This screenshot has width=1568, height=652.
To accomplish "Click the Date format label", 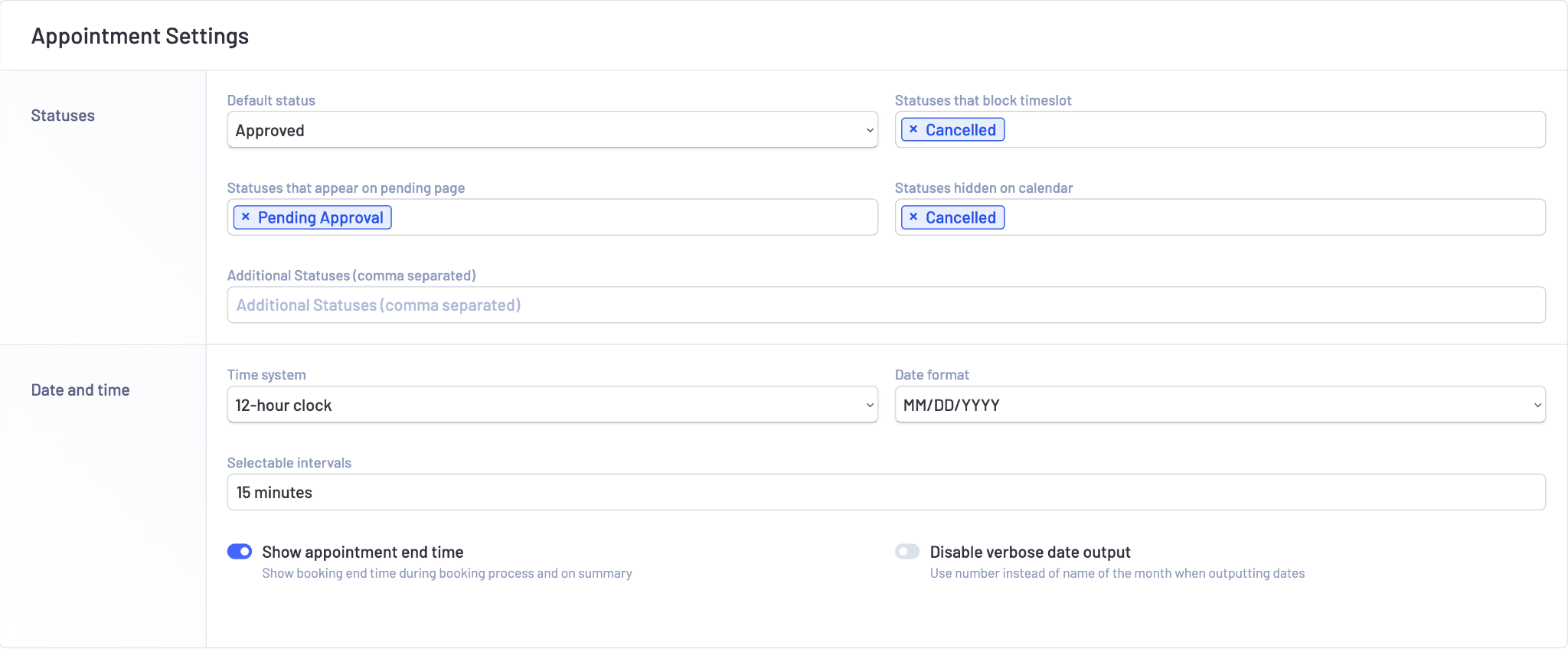I will point(932,375).
